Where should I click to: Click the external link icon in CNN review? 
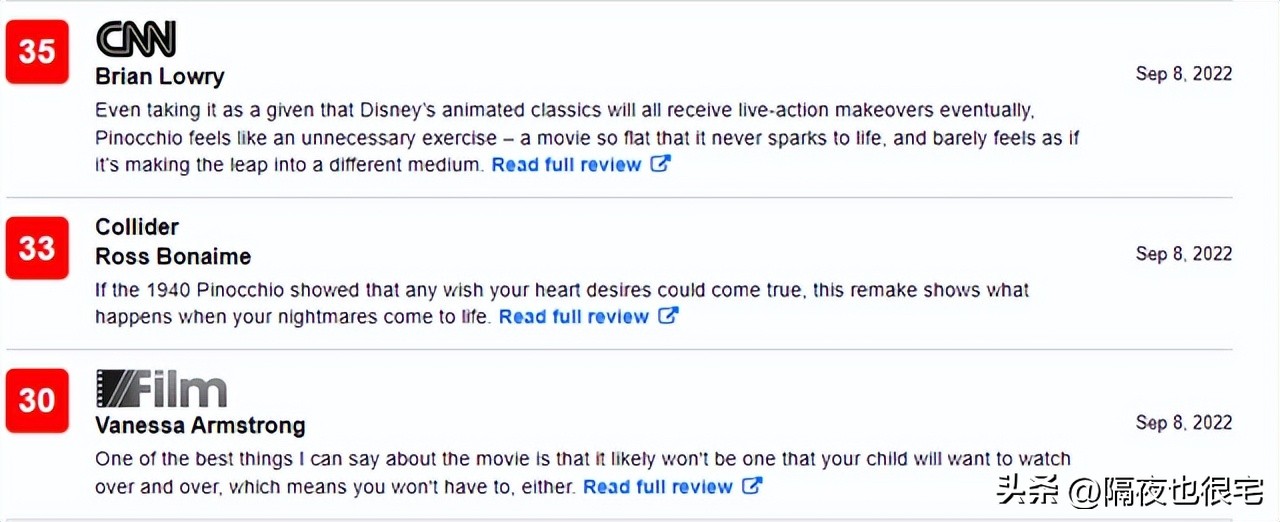(660, 164)
